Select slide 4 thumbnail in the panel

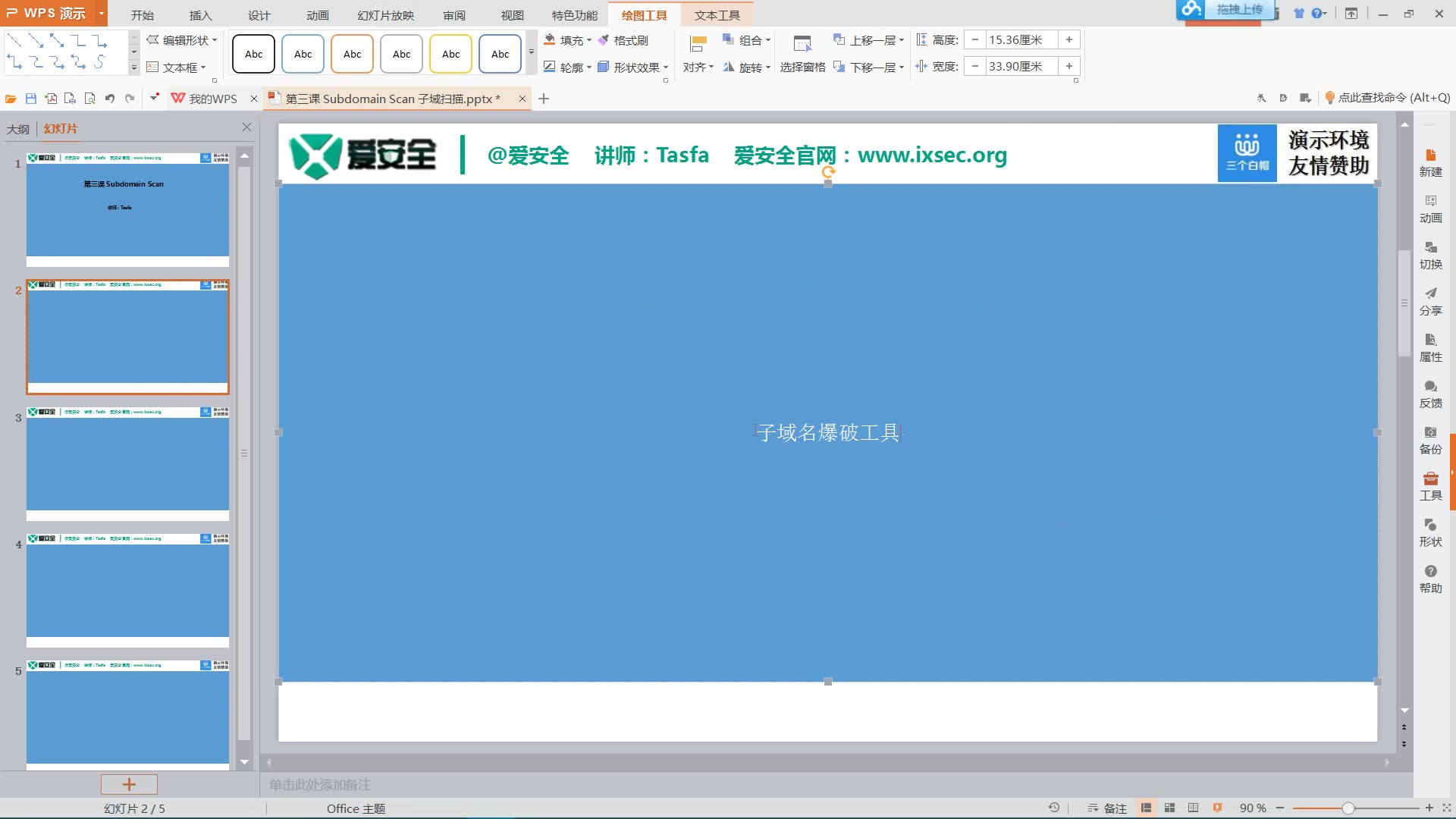(127, 589)
